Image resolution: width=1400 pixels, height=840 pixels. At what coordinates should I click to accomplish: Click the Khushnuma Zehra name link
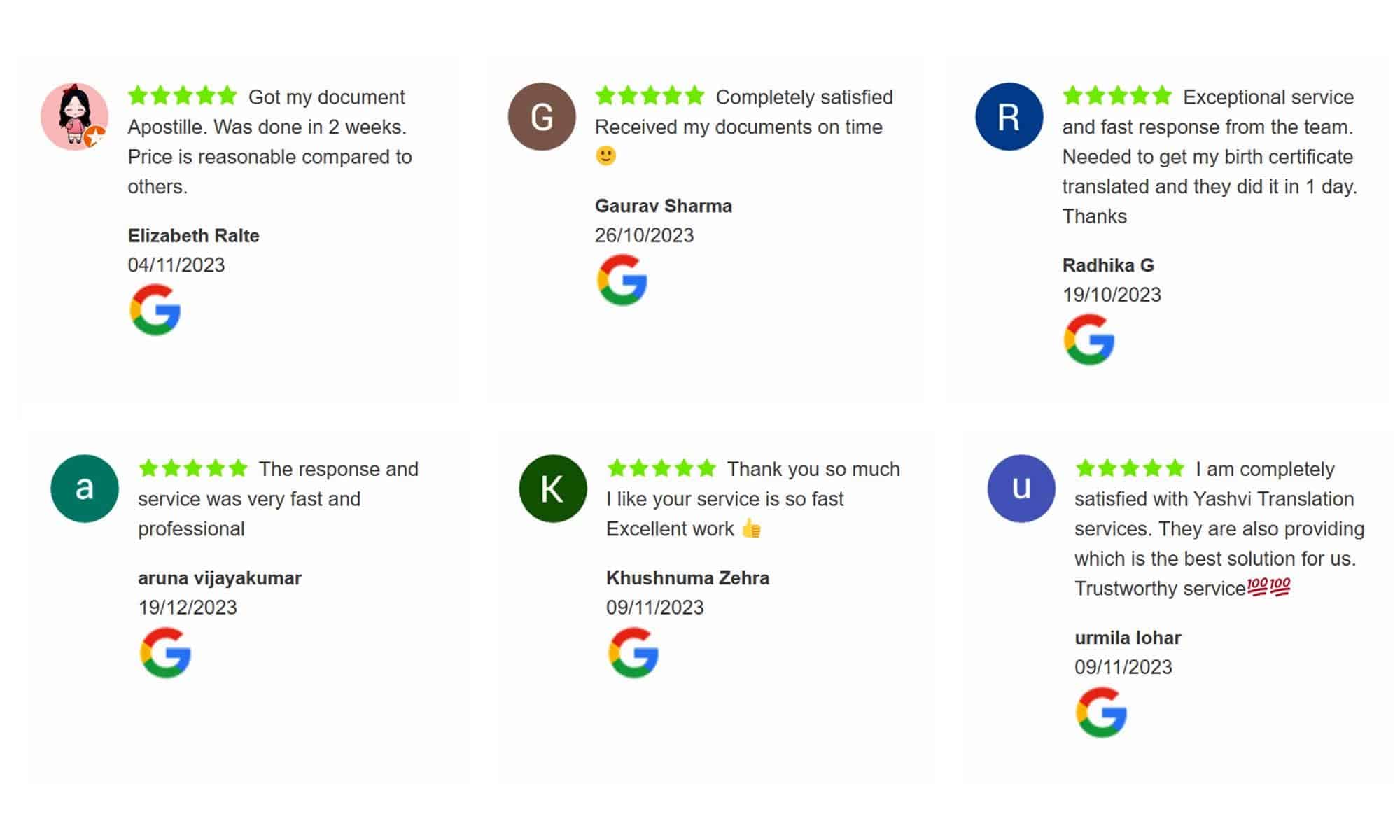click(x=687, y=578)
